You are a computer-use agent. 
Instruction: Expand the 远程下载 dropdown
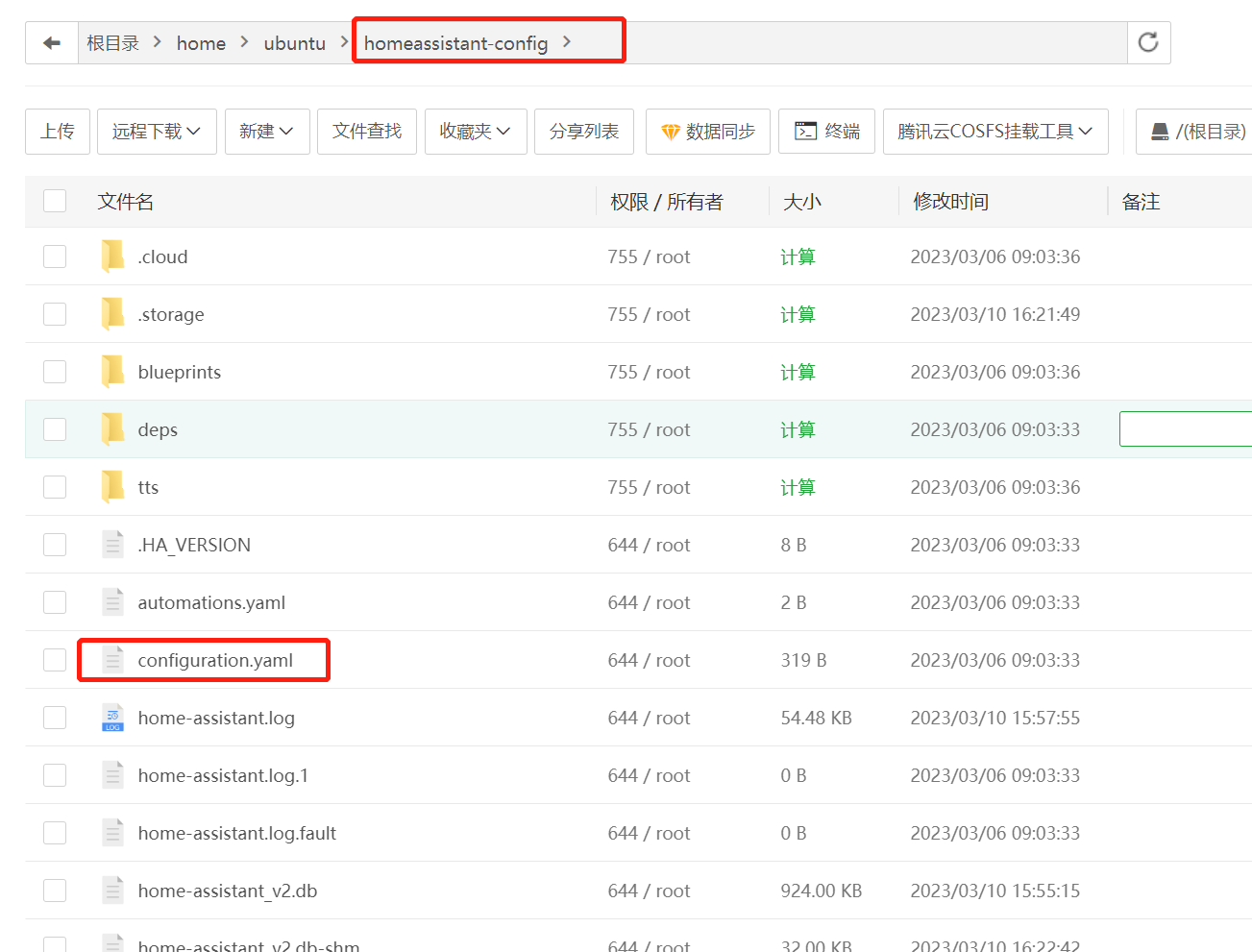point(156,132)
